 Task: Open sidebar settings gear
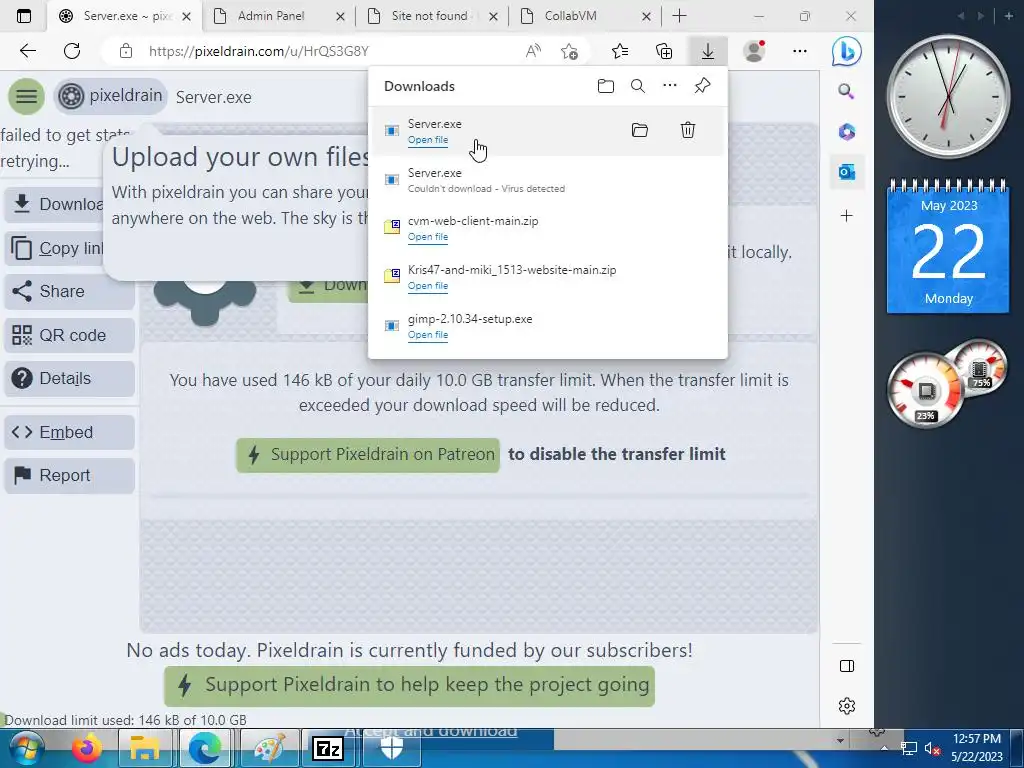(847, 706)
